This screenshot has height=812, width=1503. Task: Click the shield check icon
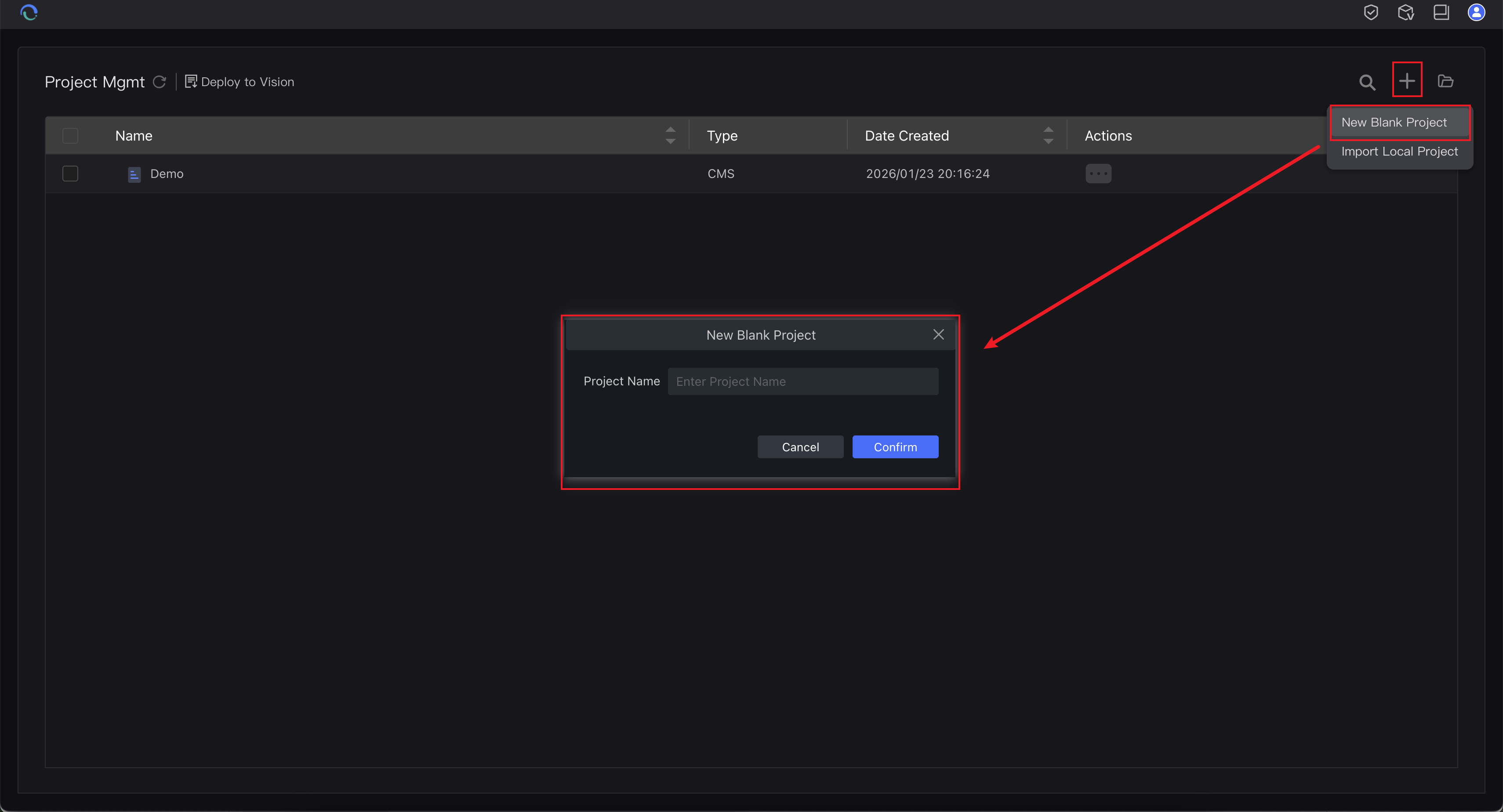(x=1371, y=12)
